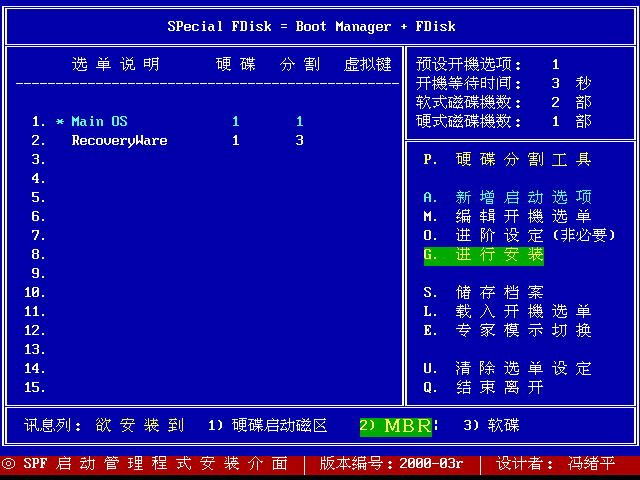640x480 pixels.
Task: Click 硬式磁碟機数 1 部 value
Action: [571, 121]
